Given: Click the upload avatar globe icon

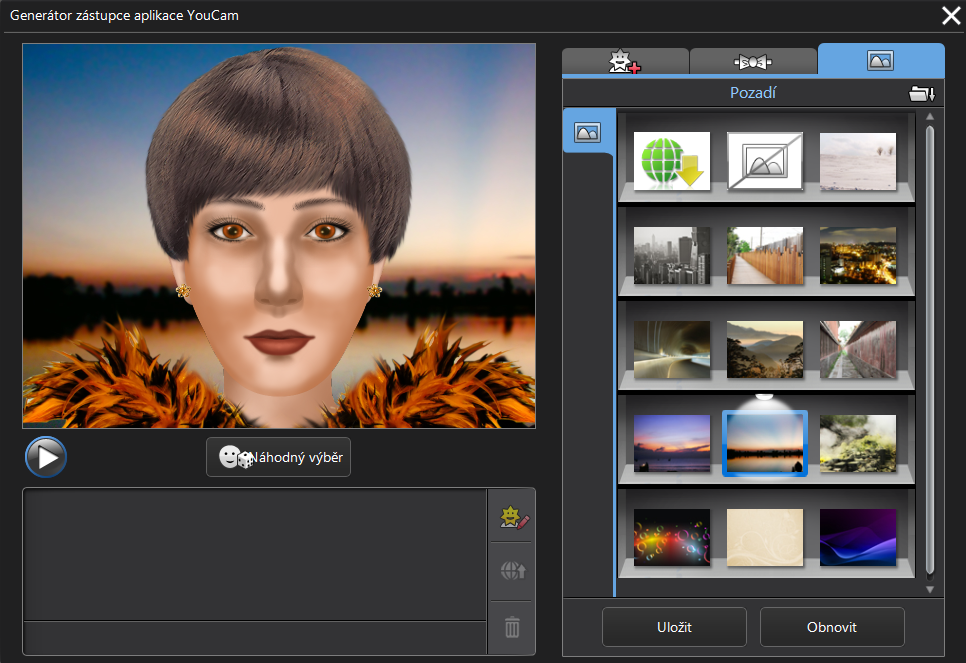Looking at the screenshot, I should click(x=512, y=571).
